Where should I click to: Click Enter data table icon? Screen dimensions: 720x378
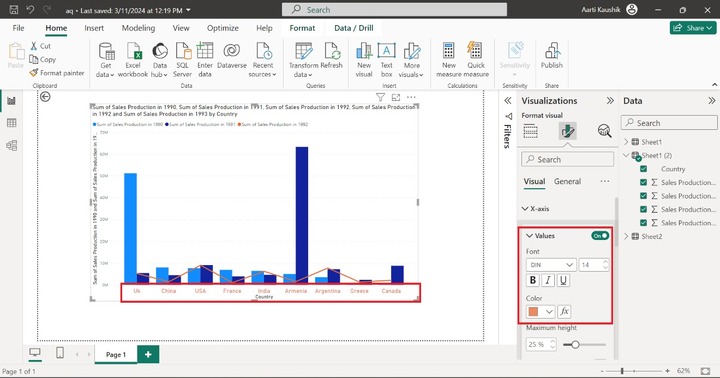click(x=205, y=60)
